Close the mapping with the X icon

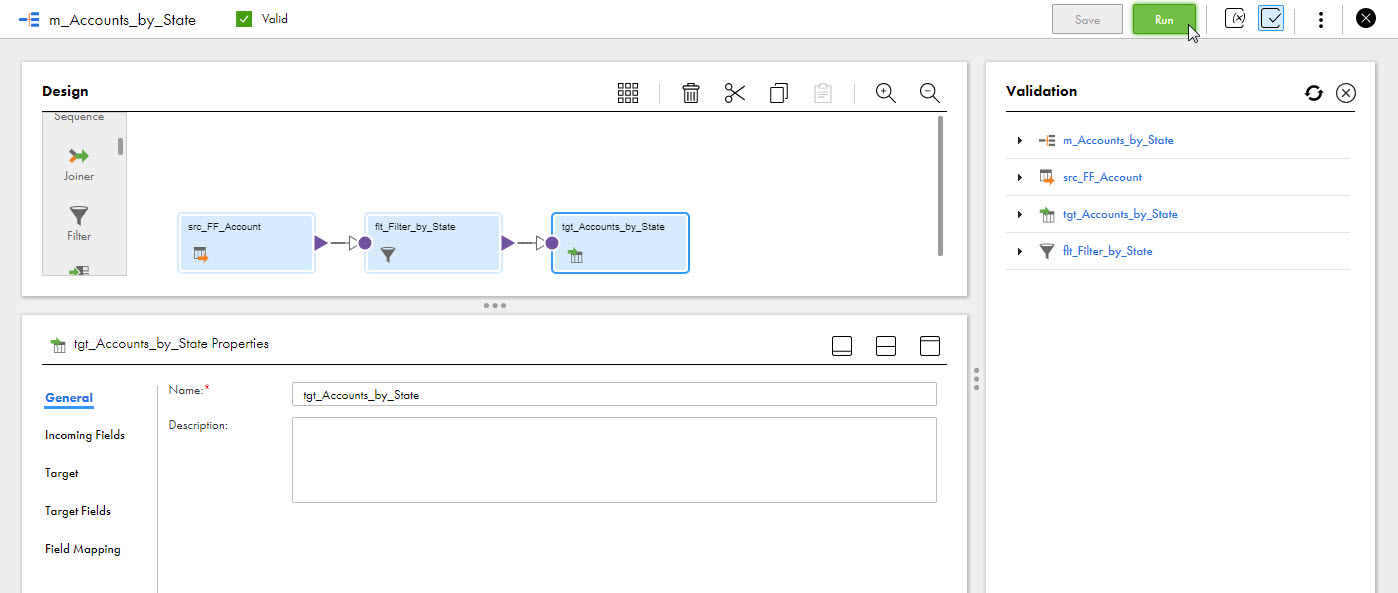[1365, 18]
